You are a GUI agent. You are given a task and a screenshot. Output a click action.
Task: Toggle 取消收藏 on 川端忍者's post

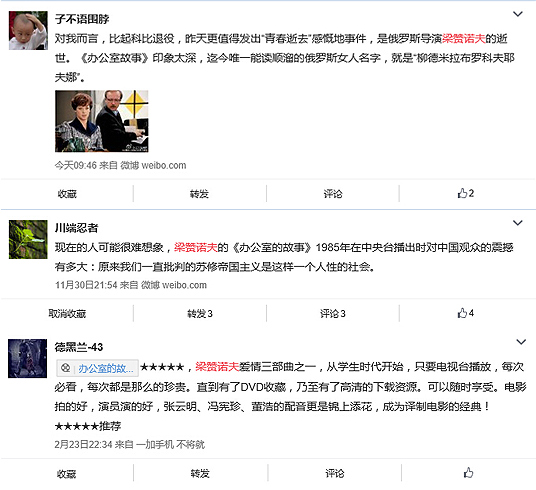[67, 314]
